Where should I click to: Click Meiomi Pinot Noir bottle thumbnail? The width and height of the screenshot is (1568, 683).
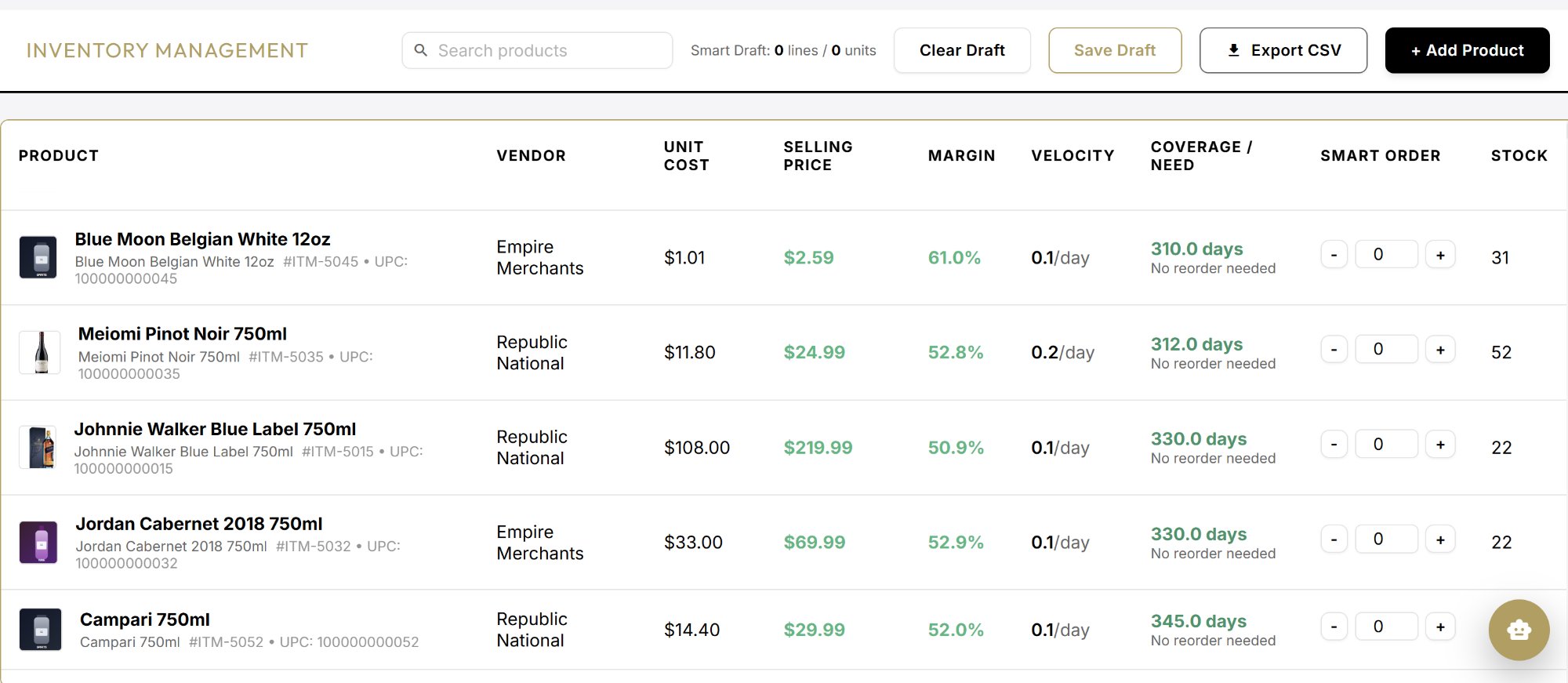click(41, 352)
